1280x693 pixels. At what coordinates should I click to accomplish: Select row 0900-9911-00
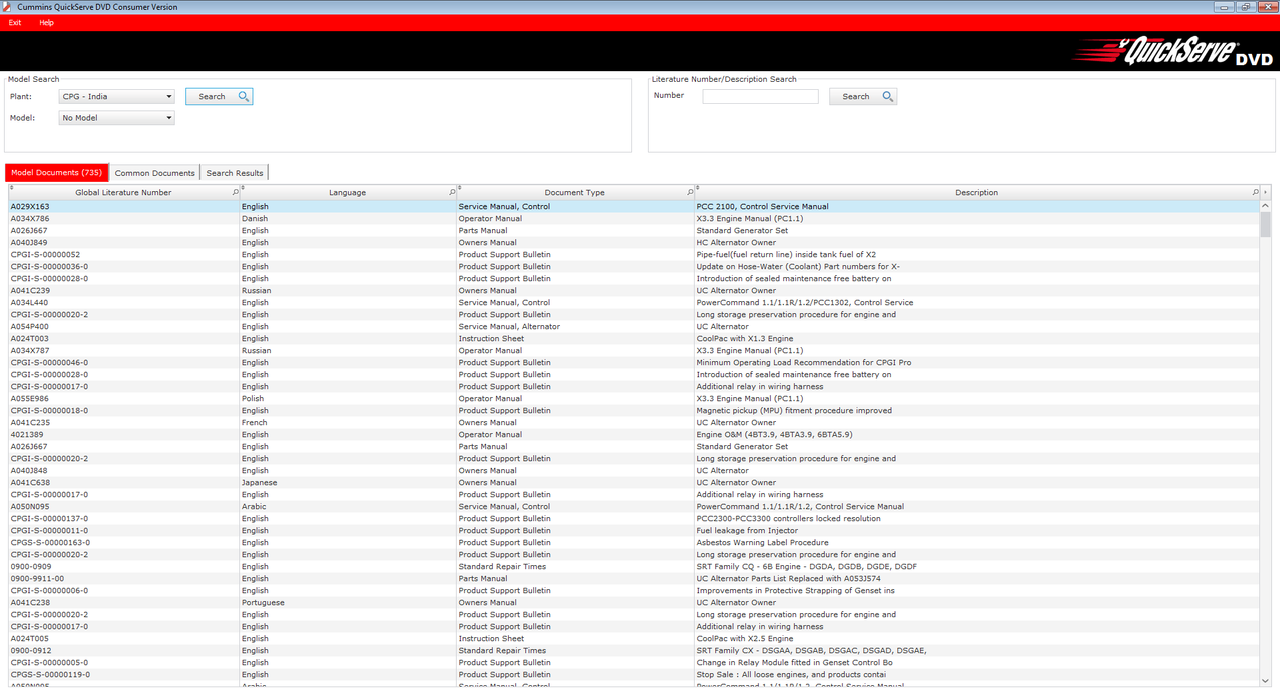[x=633, y=579]
